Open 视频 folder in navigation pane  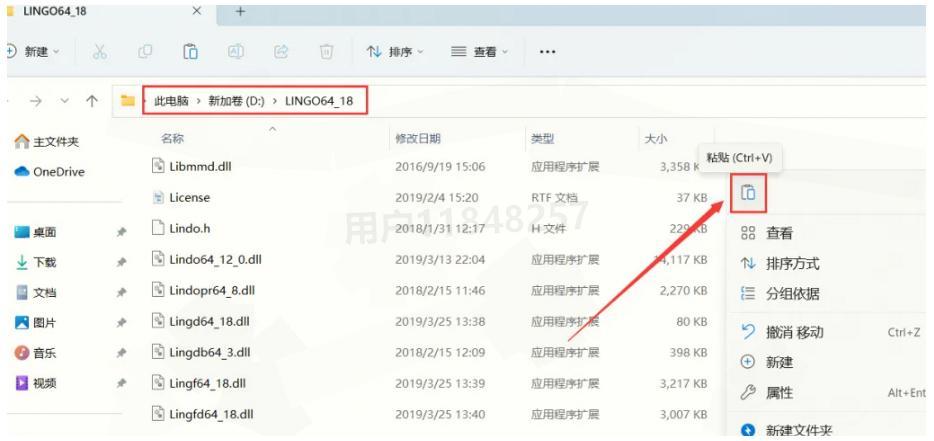[36, 383]
